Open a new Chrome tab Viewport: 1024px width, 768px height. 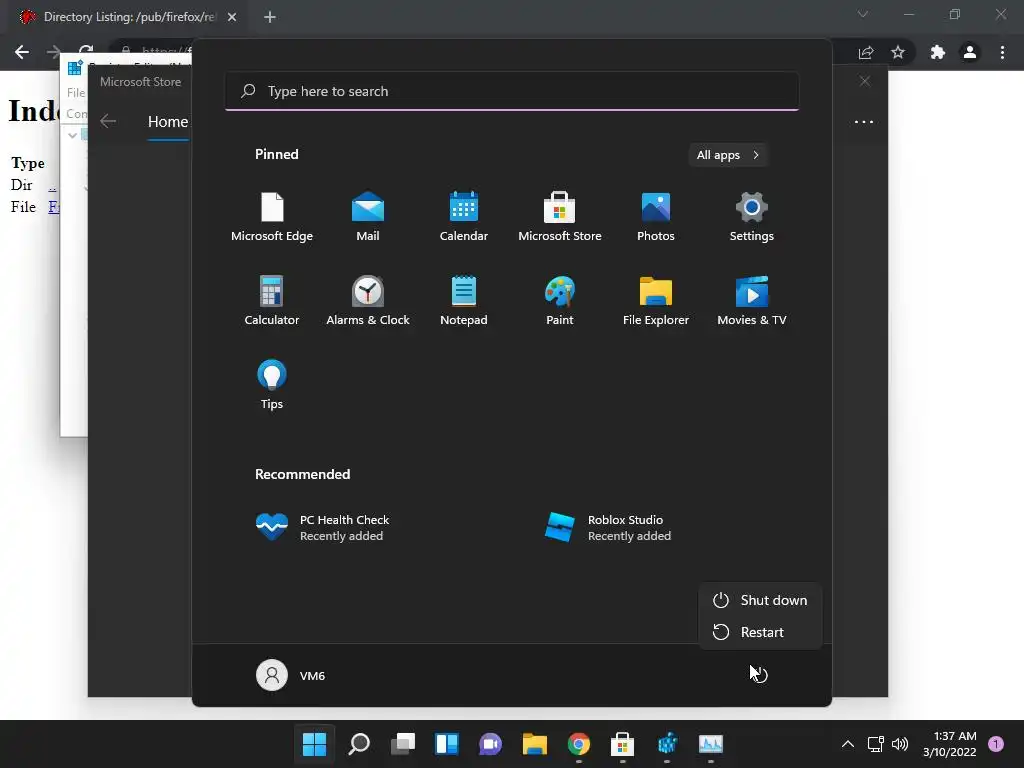click(270, 17)
